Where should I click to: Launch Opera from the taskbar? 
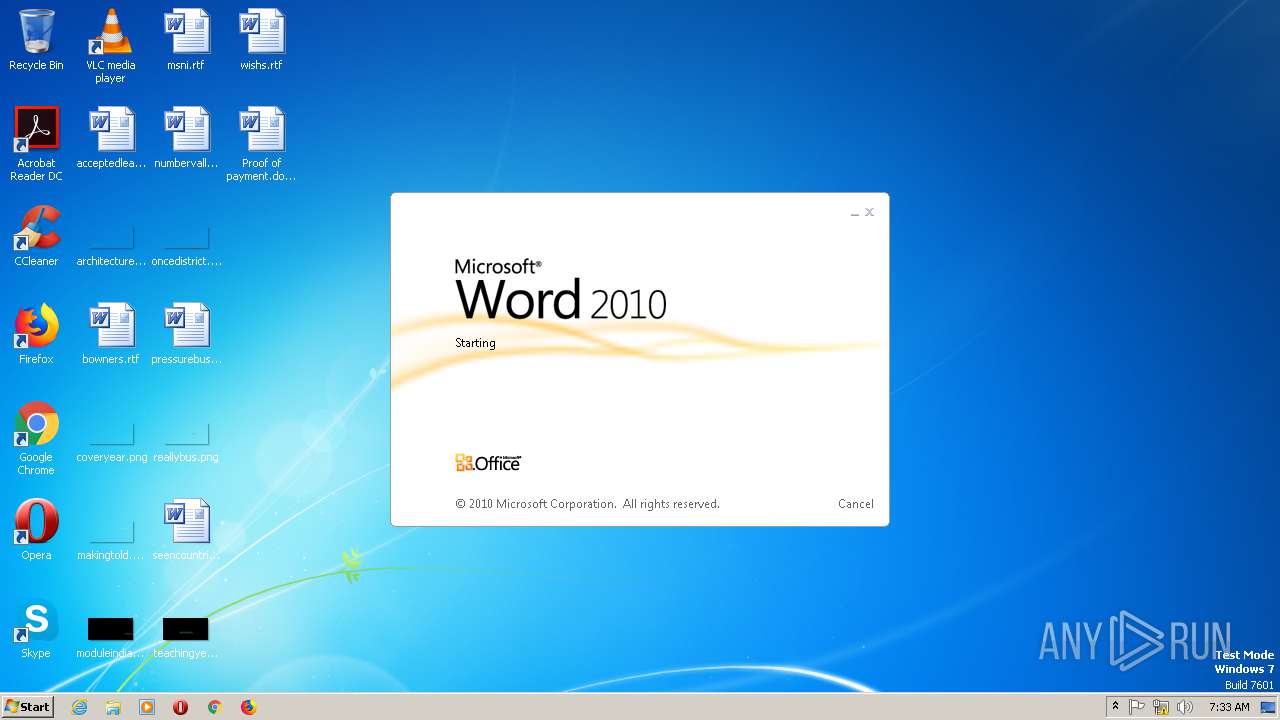[x=181, y=707]
